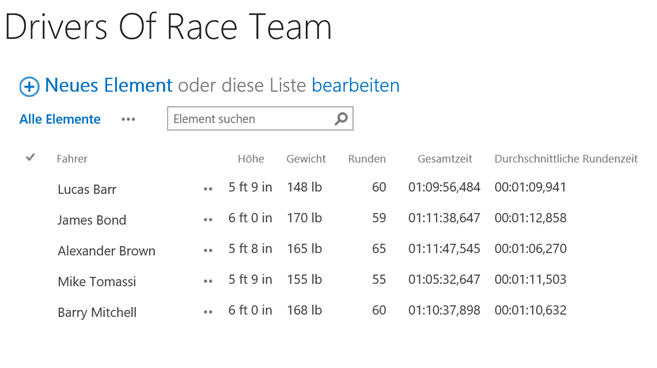
Task: Open the ellipsis menu for James Bond
Action: 208,220
